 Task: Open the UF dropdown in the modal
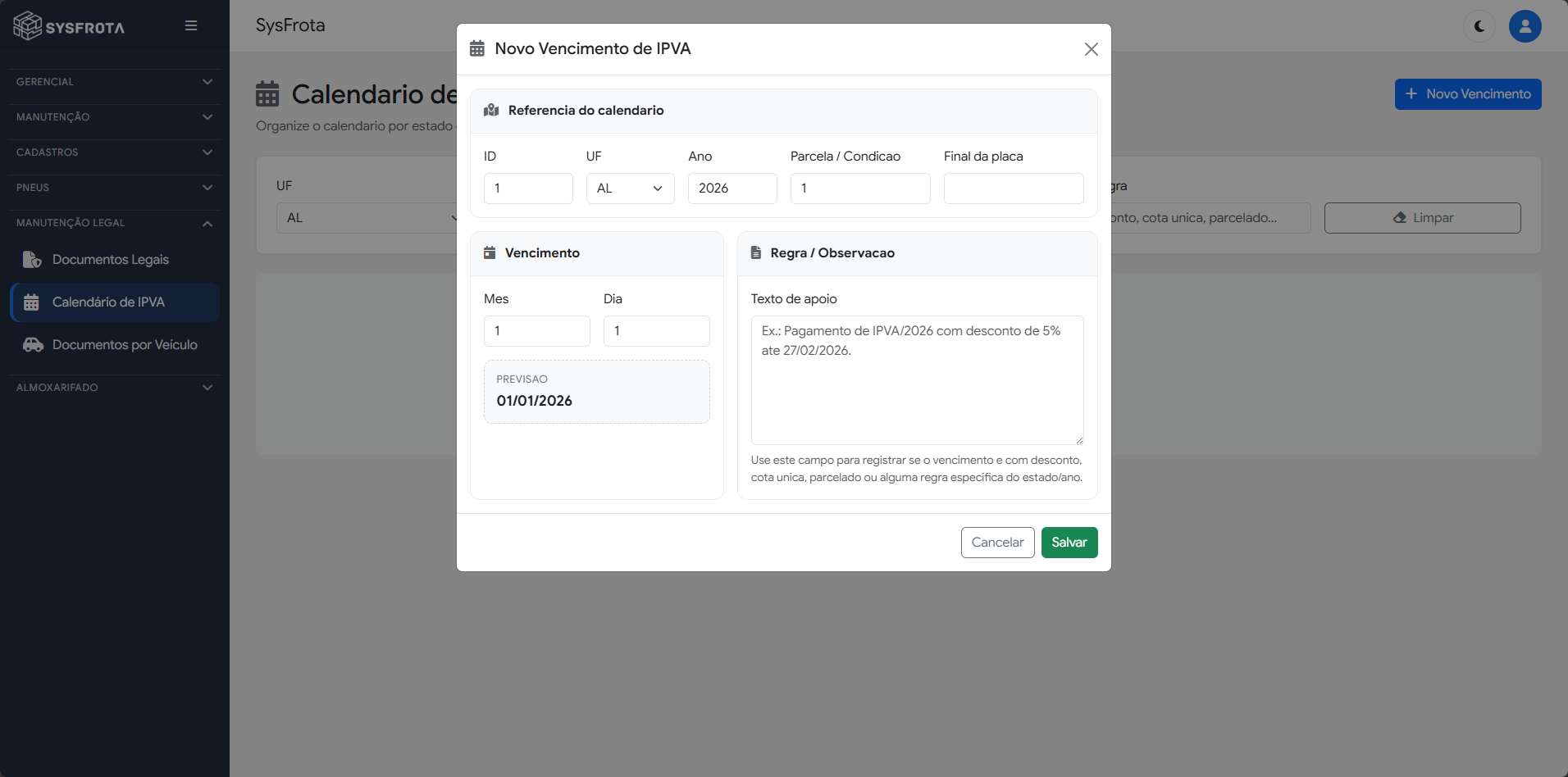(630, 189)
